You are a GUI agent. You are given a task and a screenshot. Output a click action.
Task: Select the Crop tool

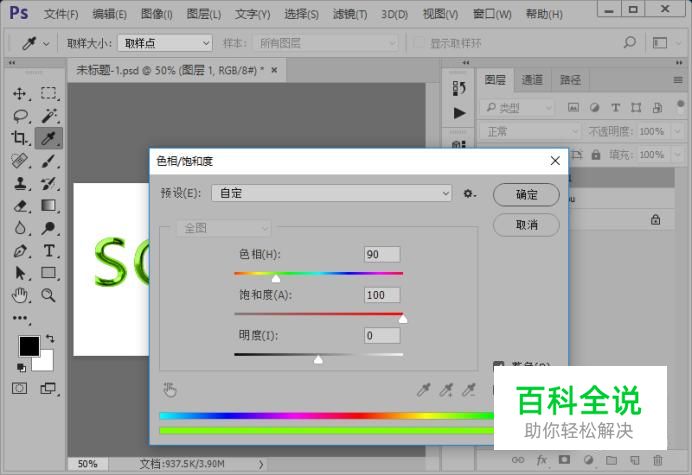tap(19, 138)
